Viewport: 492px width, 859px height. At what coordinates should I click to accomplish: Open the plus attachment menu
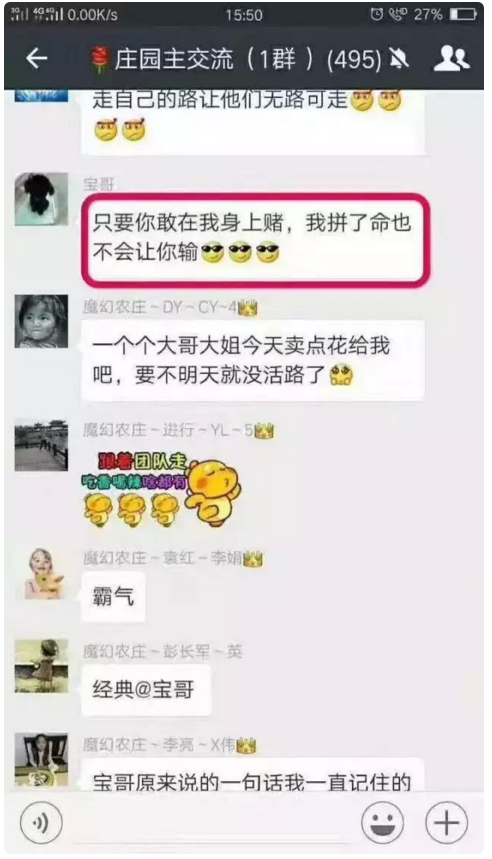(447, 822)
